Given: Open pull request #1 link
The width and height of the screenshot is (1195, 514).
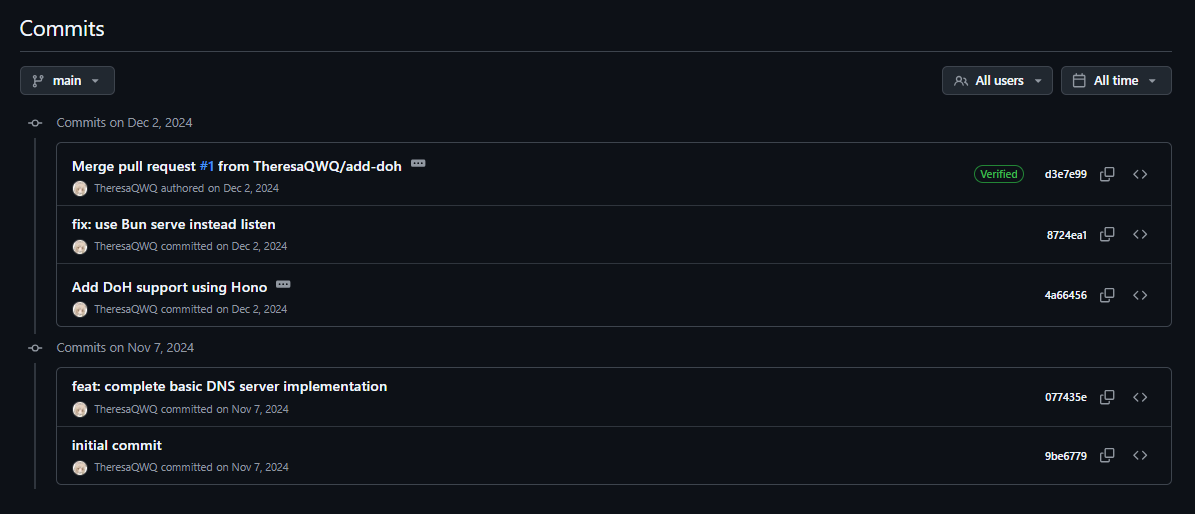Looking at the screenshot, I should (x=207, y=166).
